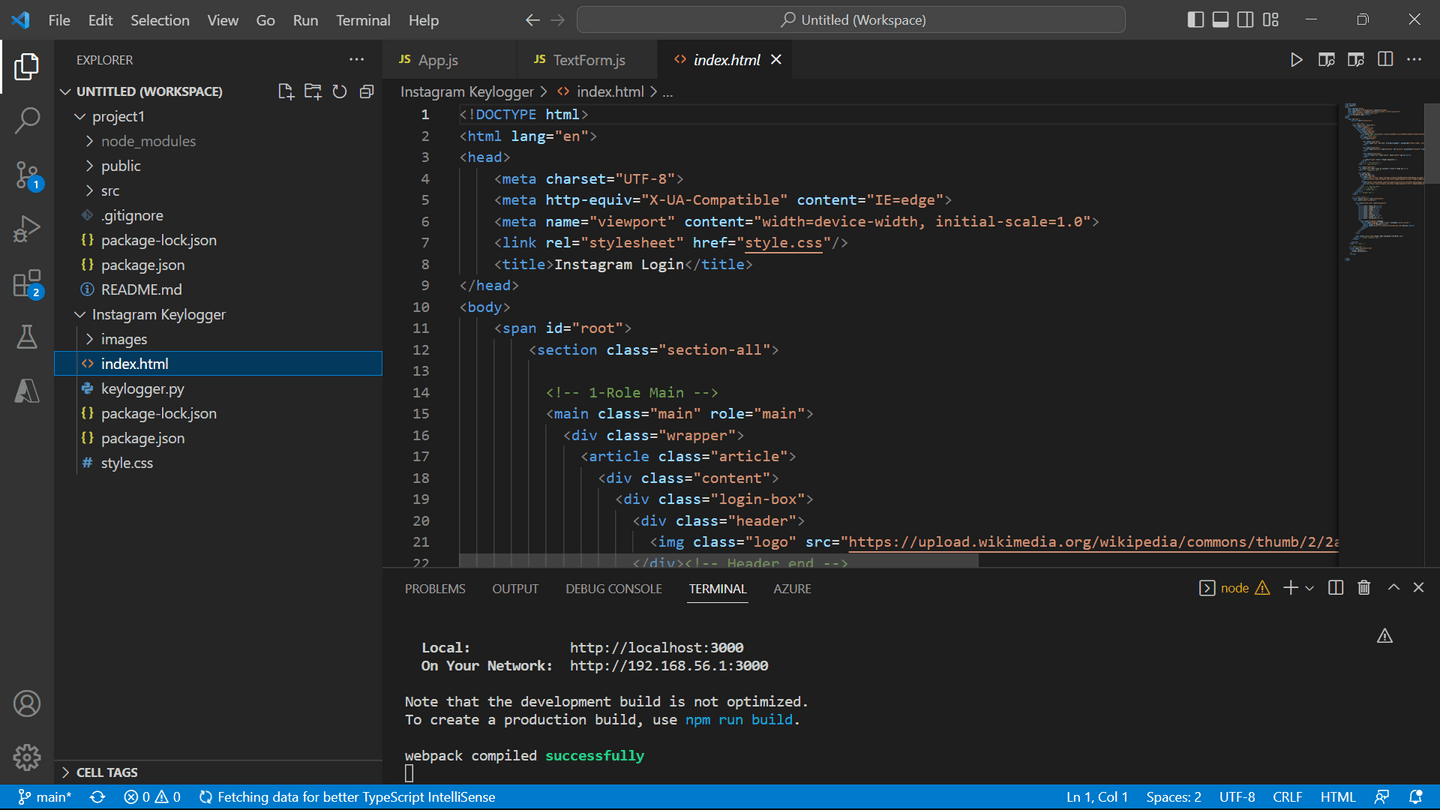Open the Azure view in activity bar
The width and height of the screenshot is (1440, 810).
[x=27, y=390]
